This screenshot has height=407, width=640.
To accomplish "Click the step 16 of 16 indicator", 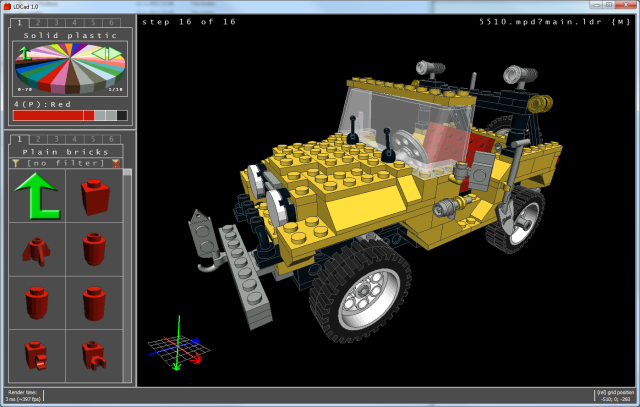I will point(186,21).
